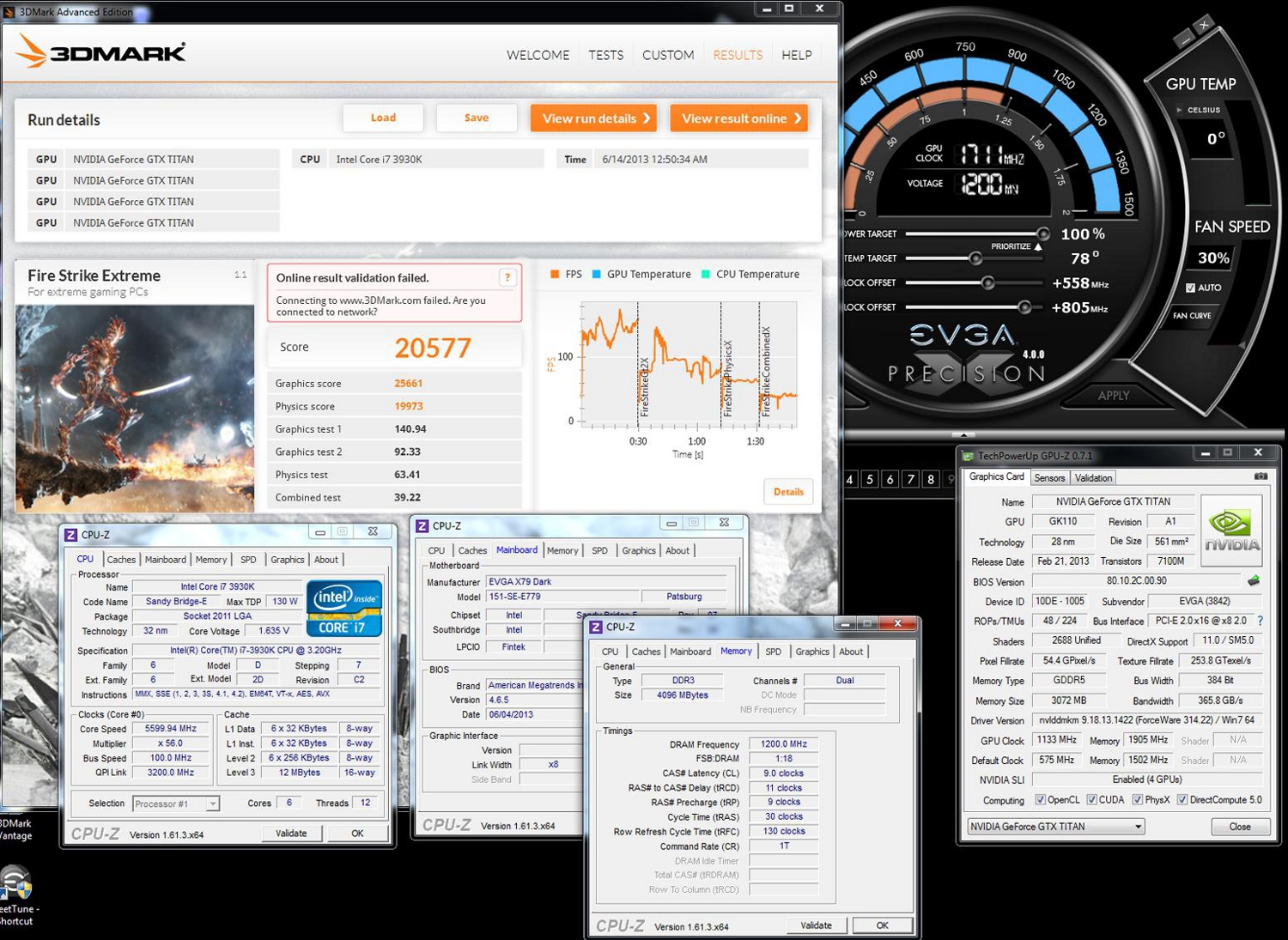Screen dimensions: 1288x940
Task: Toggle the PhysX checkbox in GPU-Z
Action: (1137, 800)
